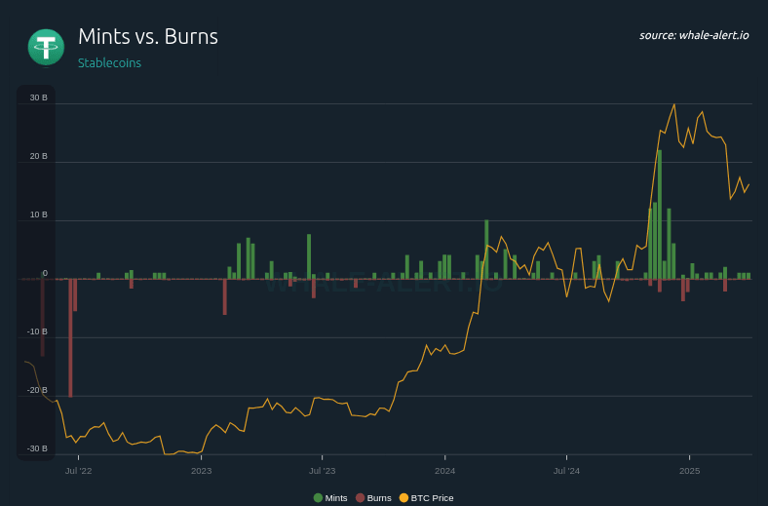This screenshot has height=506, width=768.
Task: Click the green Mints legend dot
Action: click(x=318, y=498)
